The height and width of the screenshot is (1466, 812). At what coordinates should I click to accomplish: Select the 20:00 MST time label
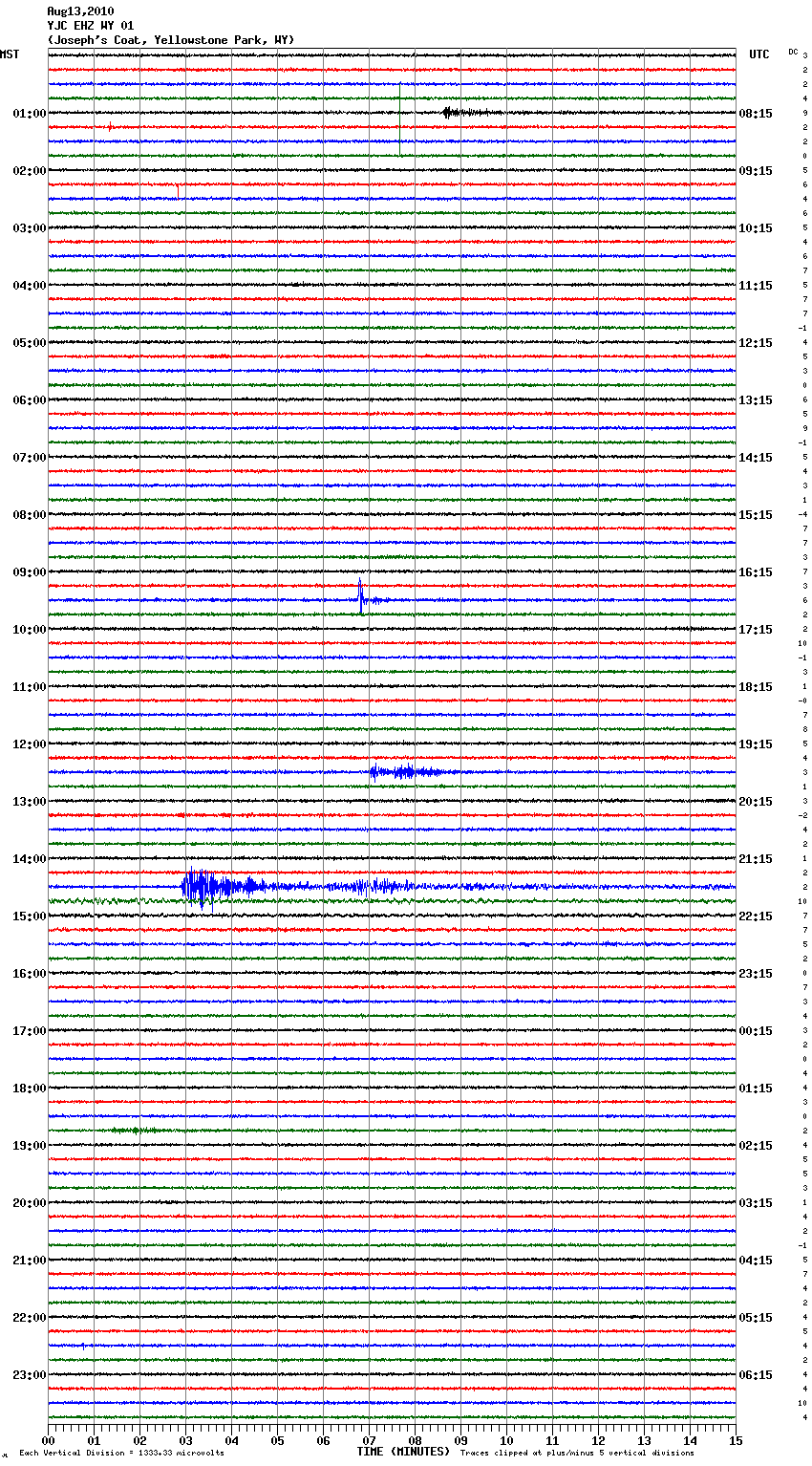tap(30, 1203)
